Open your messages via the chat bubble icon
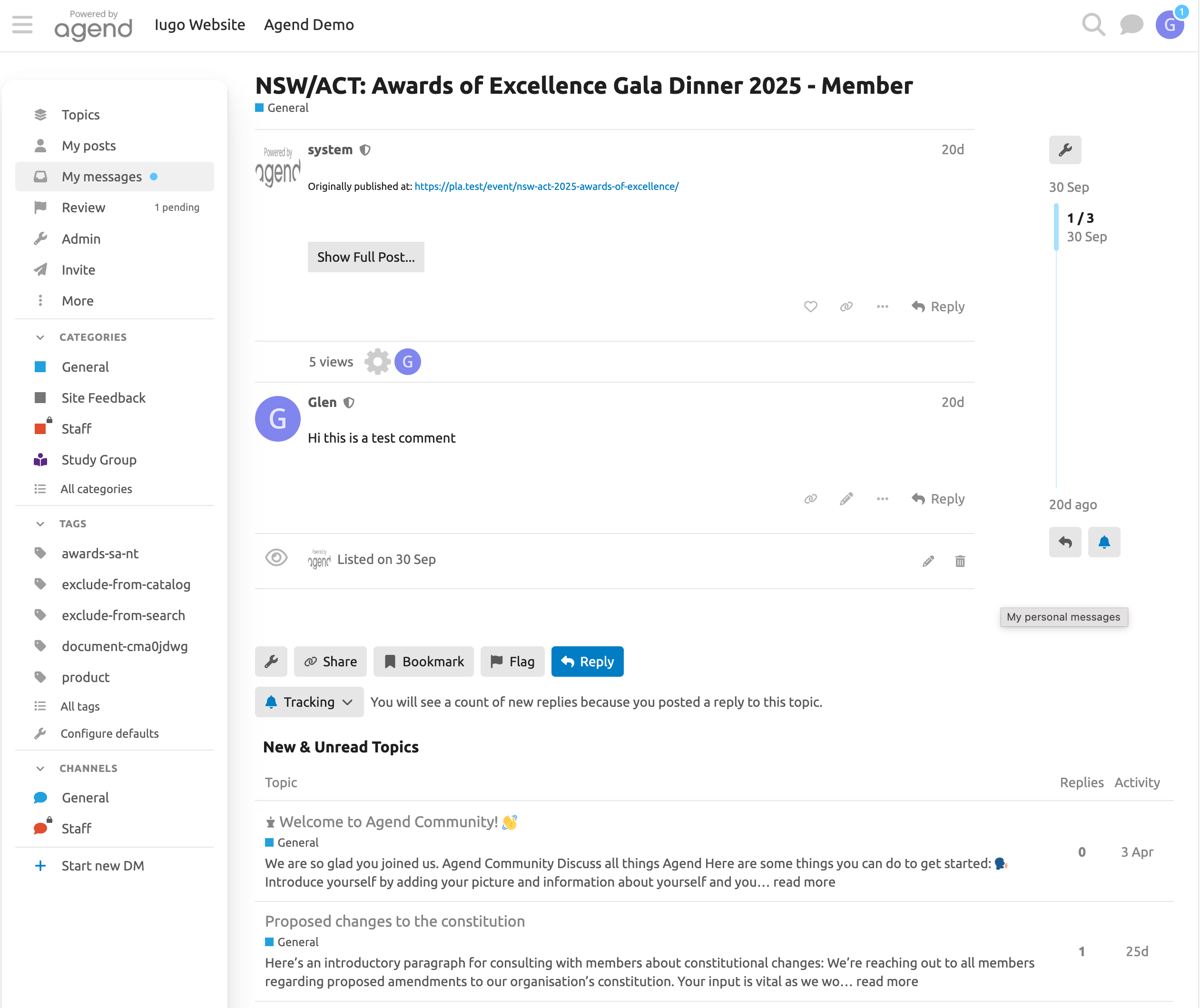This screenshot has height=1008, width=1200. click(1131, 24)
